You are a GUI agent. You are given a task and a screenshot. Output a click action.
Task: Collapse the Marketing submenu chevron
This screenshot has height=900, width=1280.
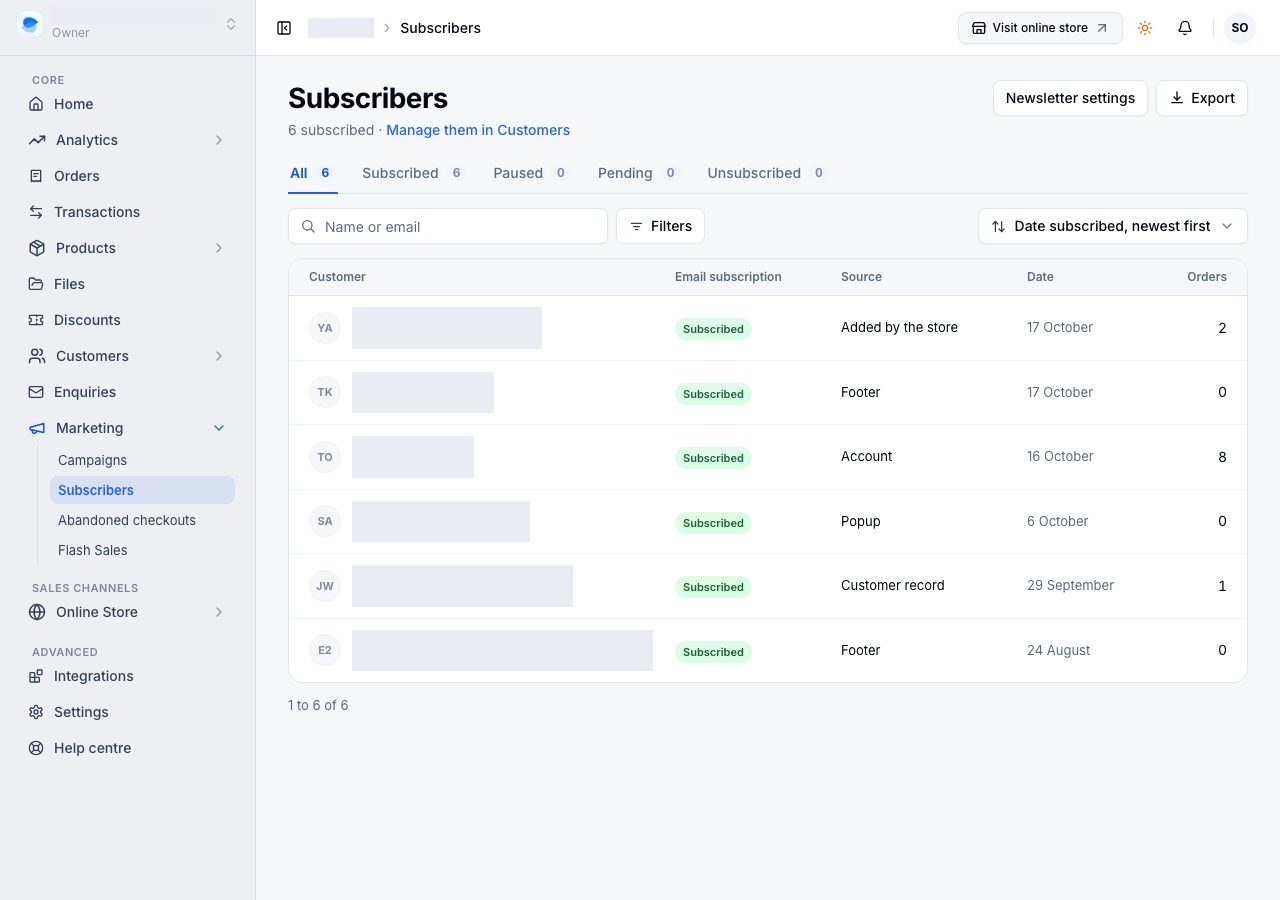[x=219, y=428]
